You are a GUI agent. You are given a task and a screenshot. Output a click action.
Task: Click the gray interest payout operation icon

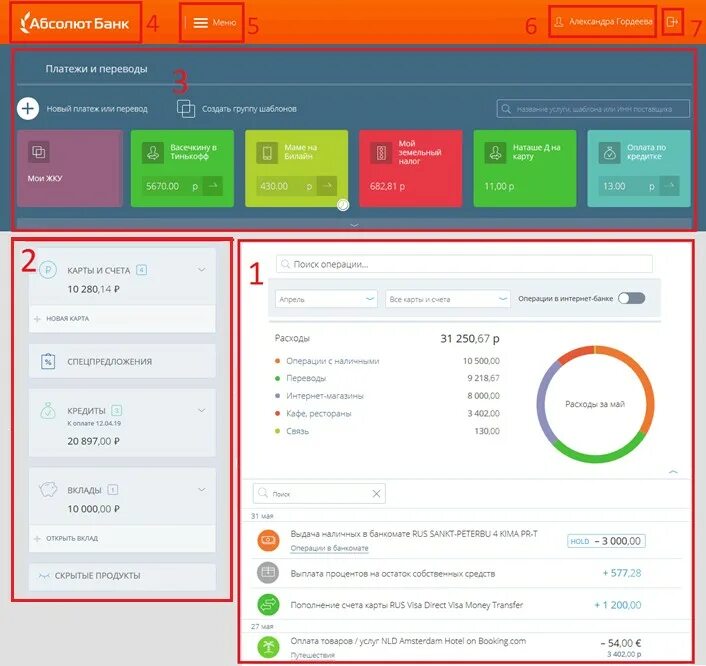268,572
